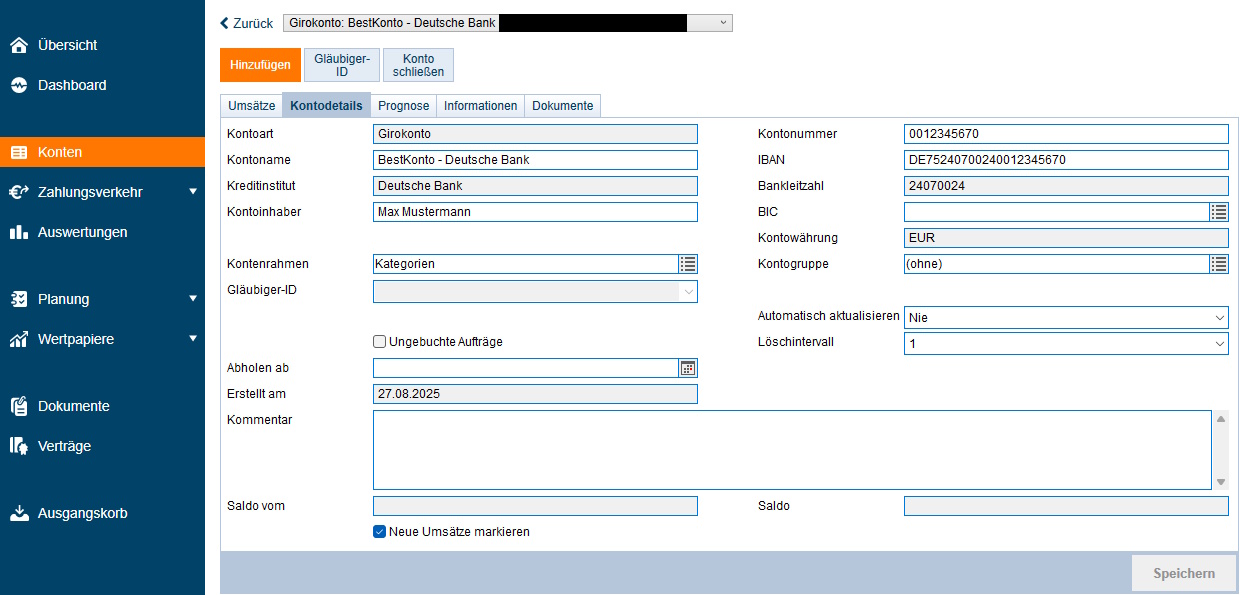Switch to the Prognose tab
Screen dimensions: 1242x595
click(x=404, y=106)
